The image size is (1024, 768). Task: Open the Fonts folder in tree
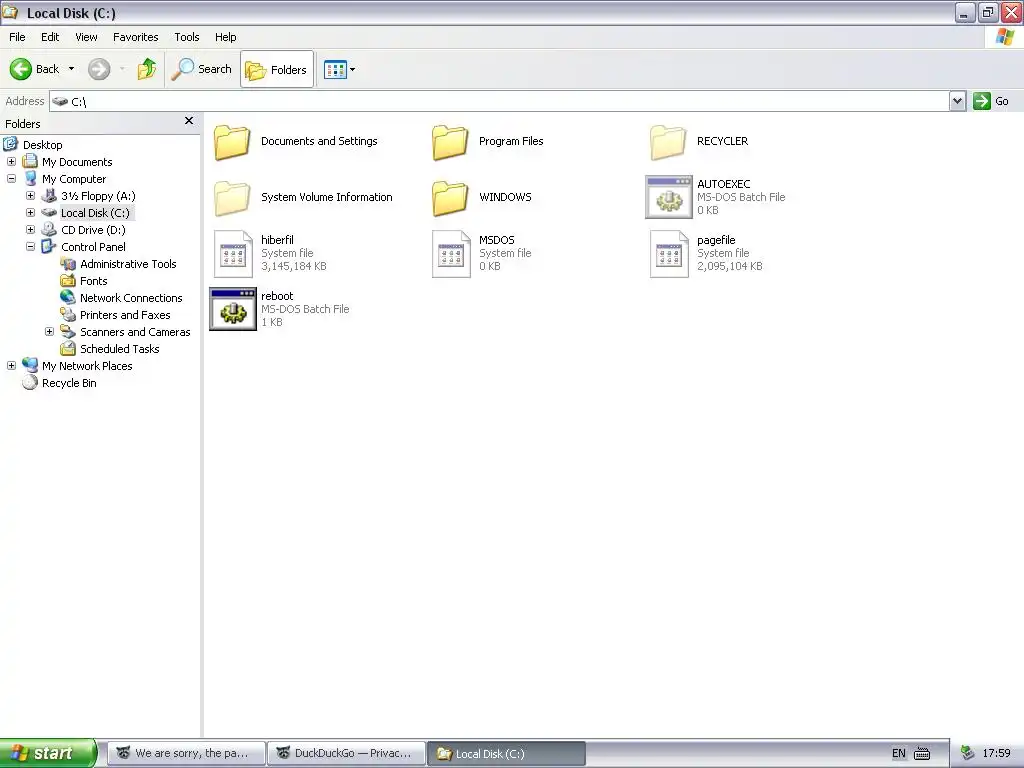[x=93, y=281]
